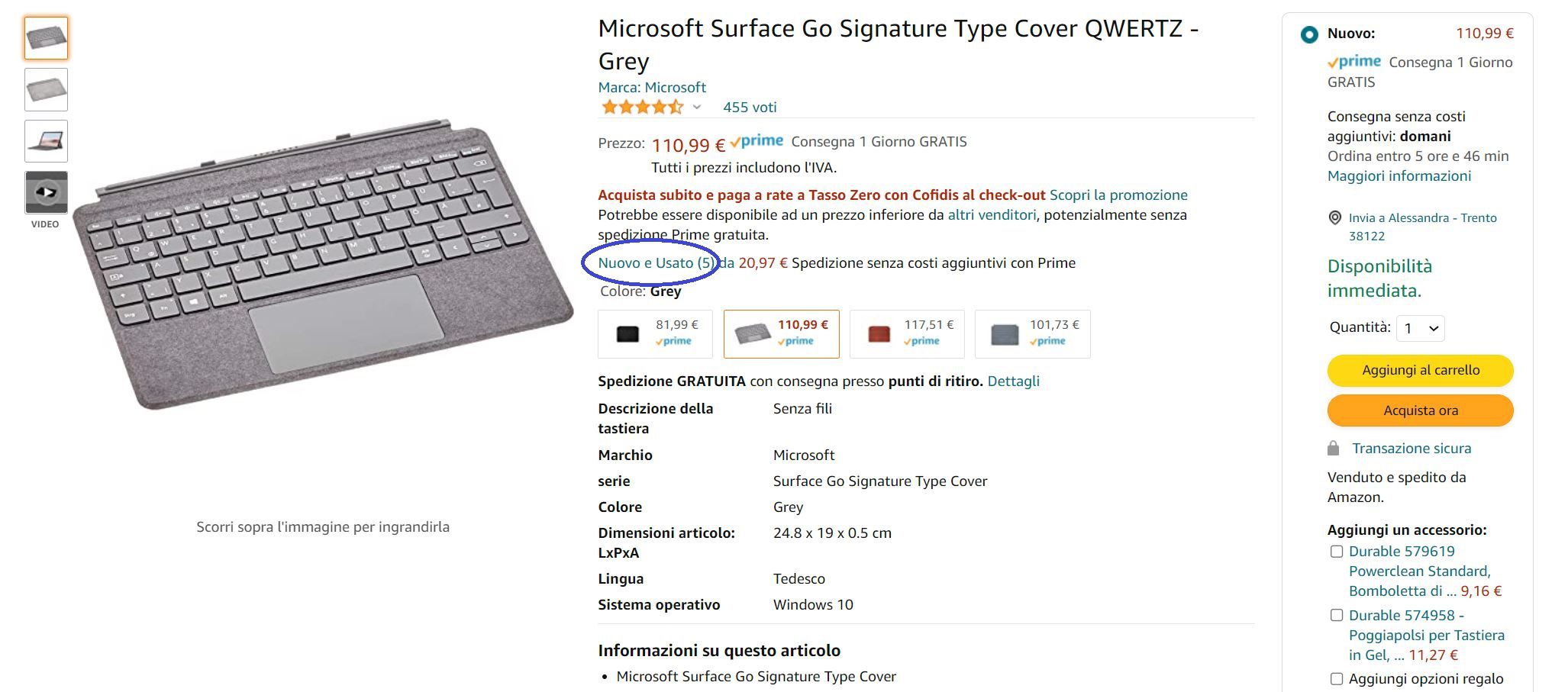Screen dimensions: 1568x692
Task: Click the Acquista ora button
Action: 1419,410
